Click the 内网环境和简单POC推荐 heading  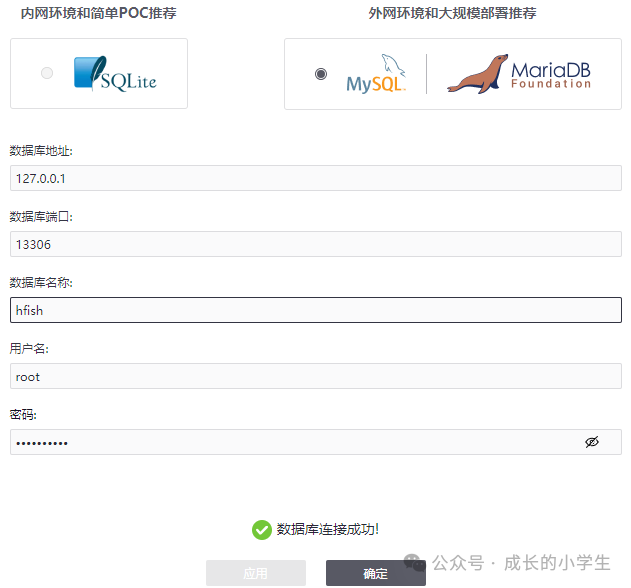point(99,13)
